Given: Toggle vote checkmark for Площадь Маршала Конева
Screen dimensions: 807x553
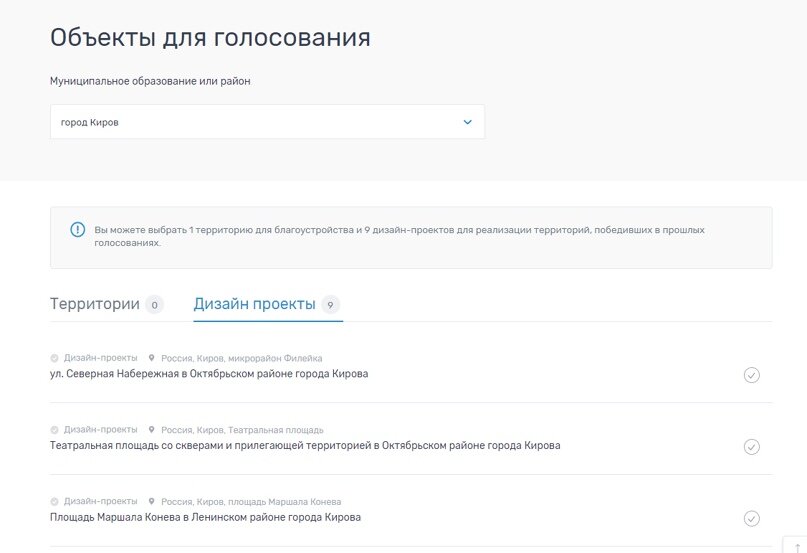Looking at the screenshot, I should coord(751,518).
